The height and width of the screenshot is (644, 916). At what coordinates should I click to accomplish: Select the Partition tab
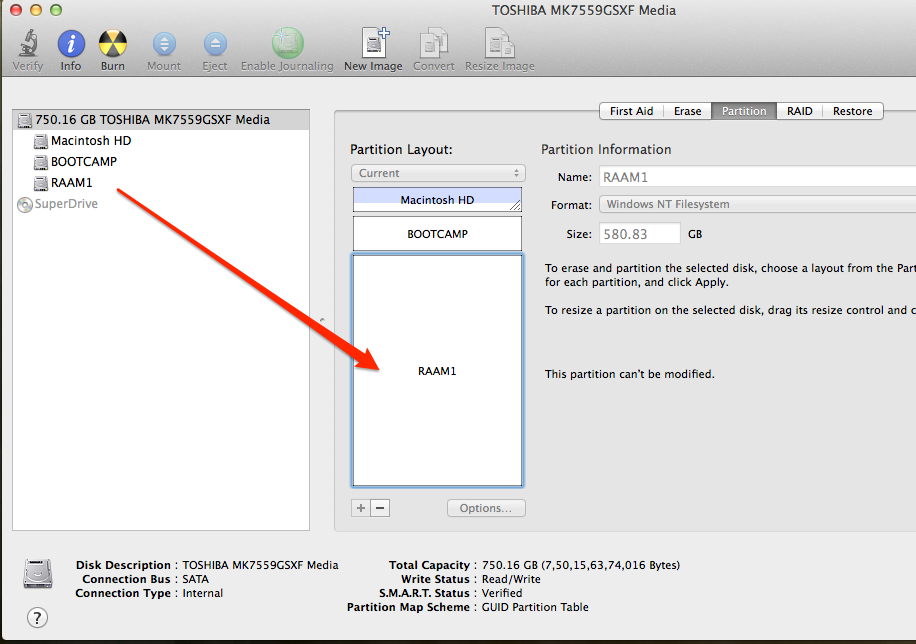coord(744,111)
